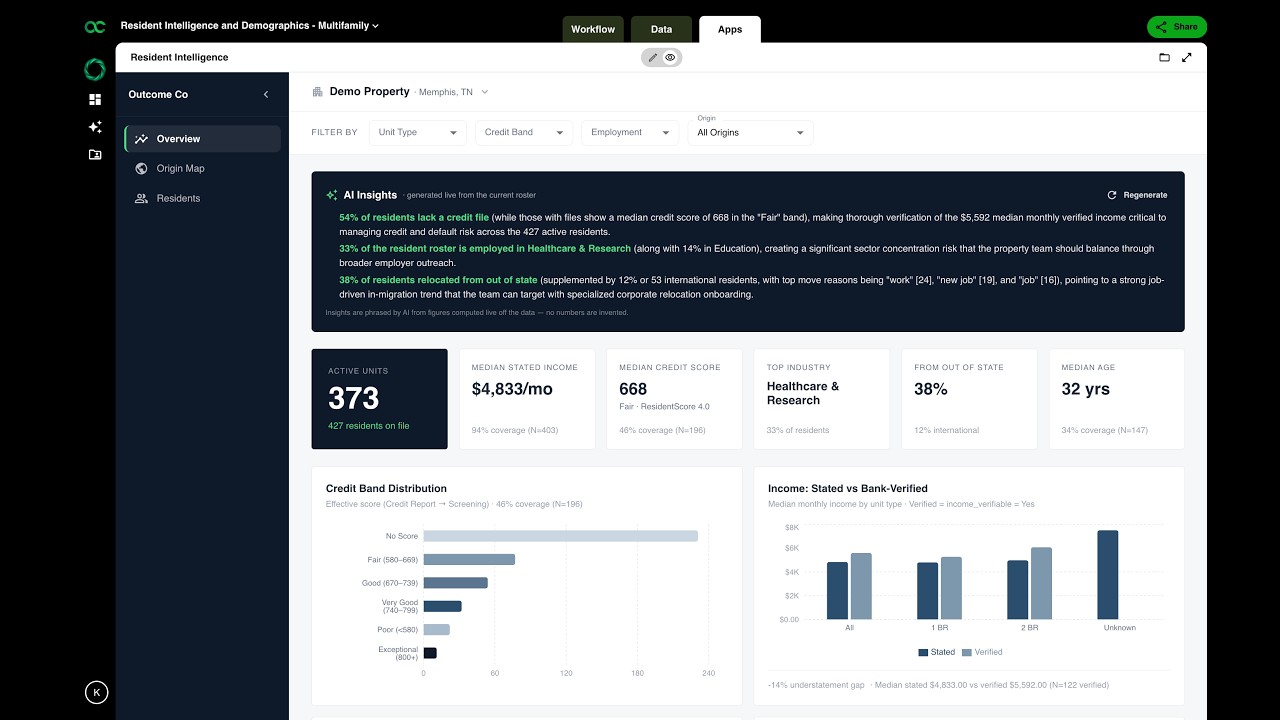Open the Origin All Origins dropdown
Viewport: 1280px width, 720px height.
pos(751,132)
